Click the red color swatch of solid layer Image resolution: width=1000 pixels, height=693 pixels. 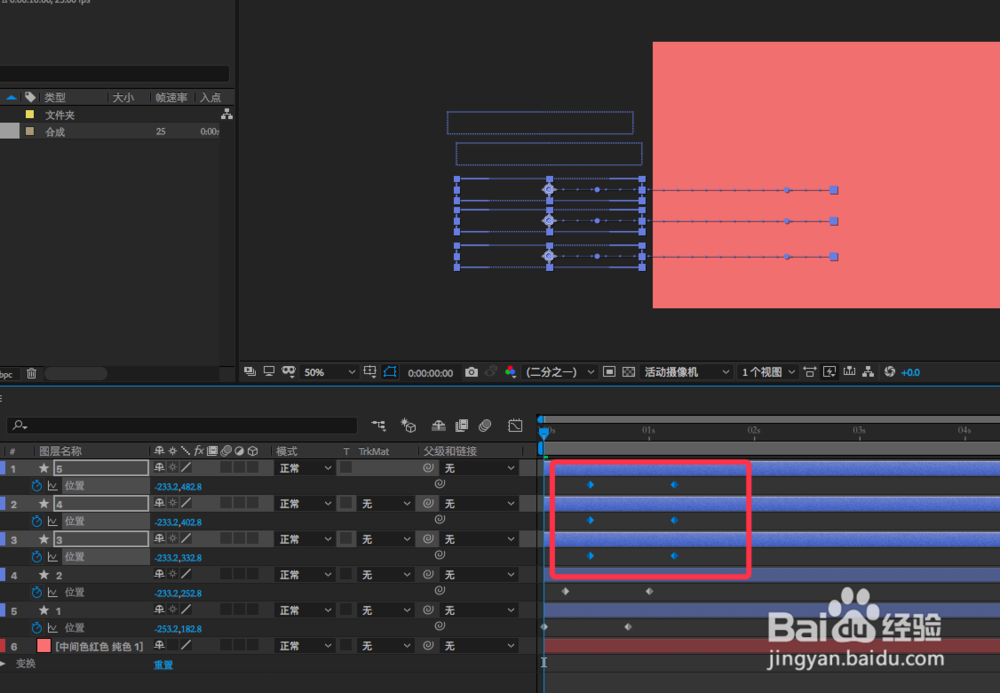click(43, 646)
